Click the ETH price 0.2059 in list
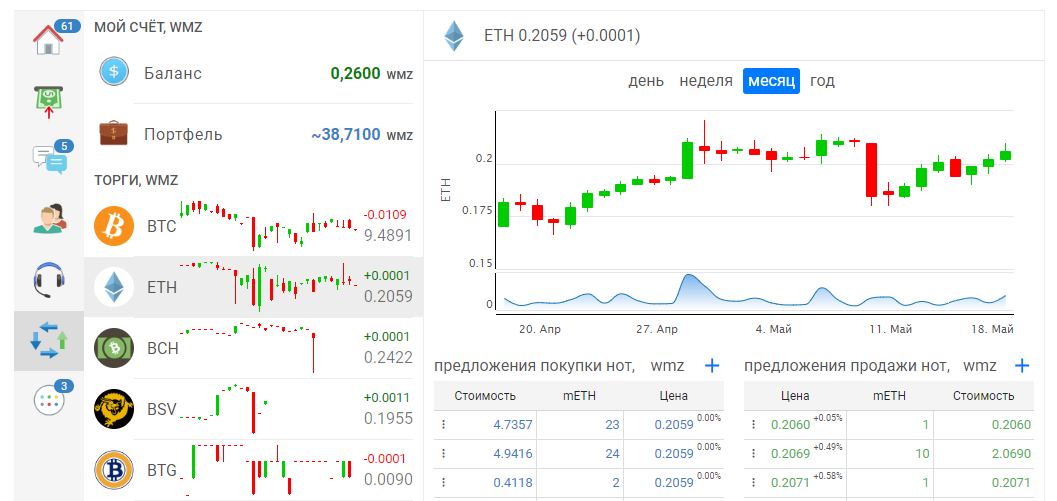 pyautogui.click(x=388, y=296)
